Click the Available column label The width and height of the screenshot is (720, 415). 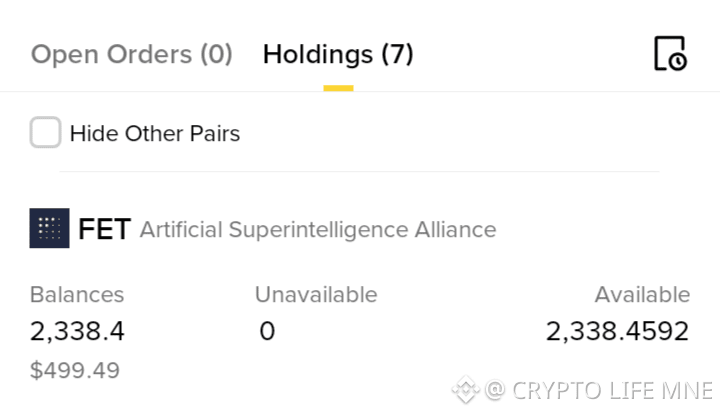[642, 295]
